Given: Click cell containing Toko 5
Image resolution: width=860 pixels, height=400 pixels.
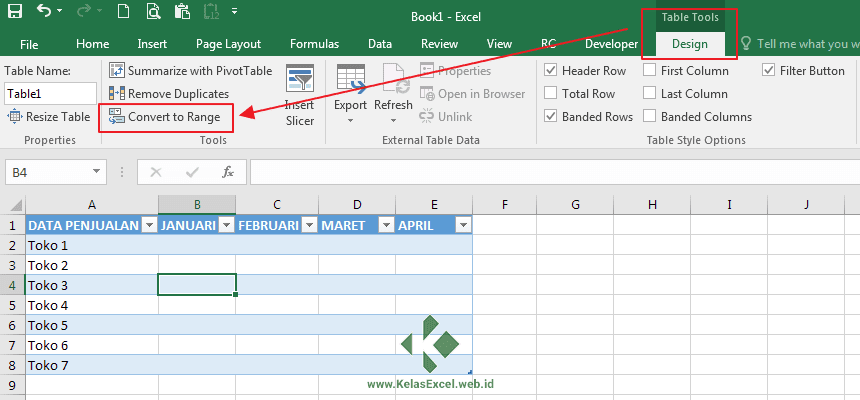Looking at the screenshot, I should coord(92,325).
